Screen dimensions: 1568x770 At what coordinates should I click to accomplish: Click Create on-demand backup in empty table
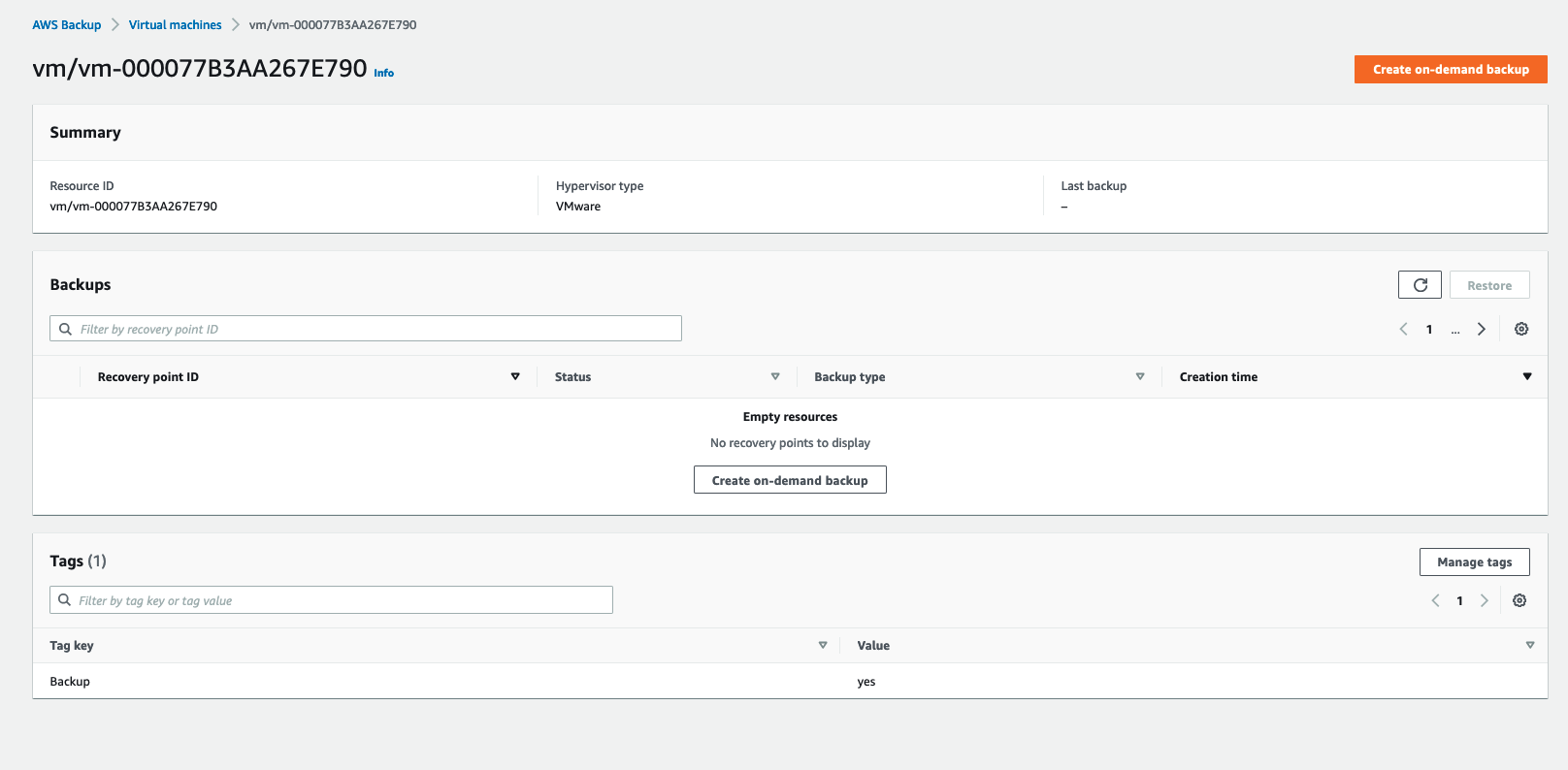point(790,480)
